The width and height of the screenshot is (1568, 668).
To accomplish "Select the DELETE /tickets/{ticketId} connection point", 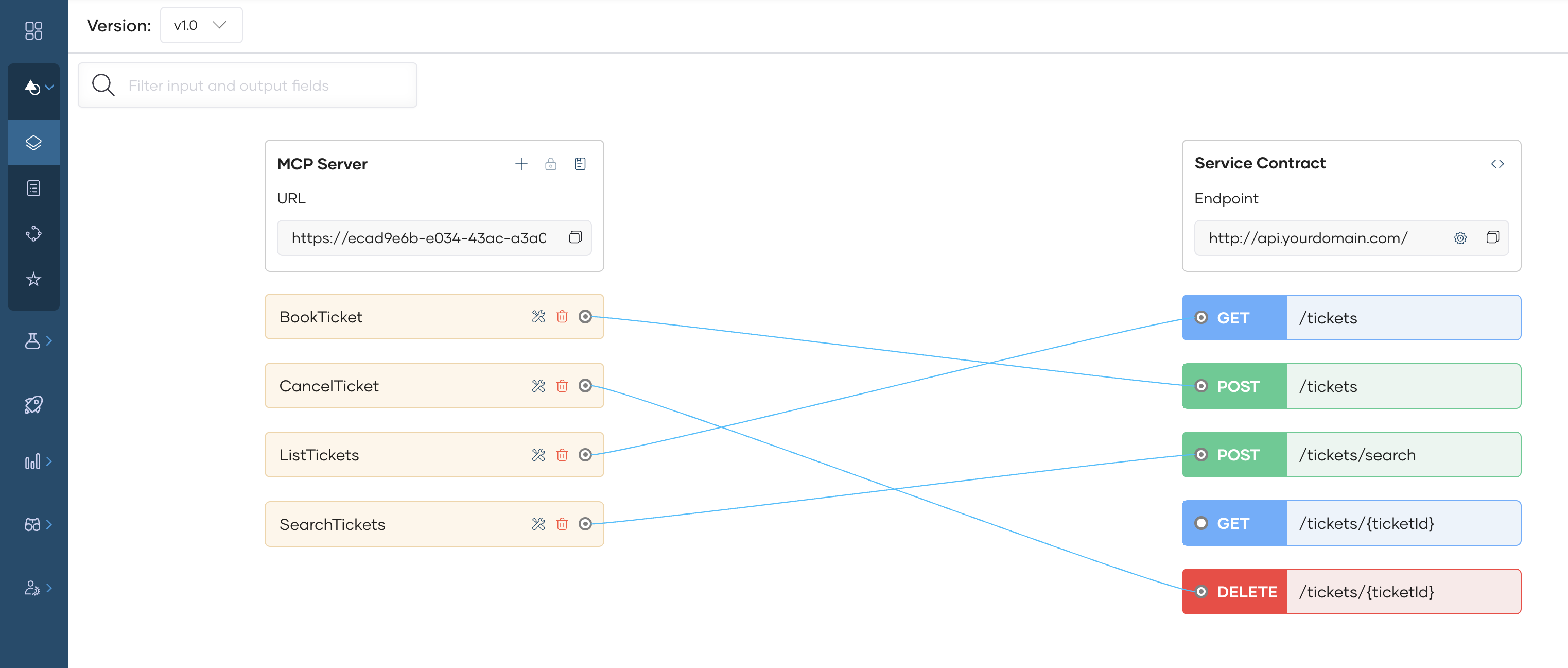I will point(1201,591).
